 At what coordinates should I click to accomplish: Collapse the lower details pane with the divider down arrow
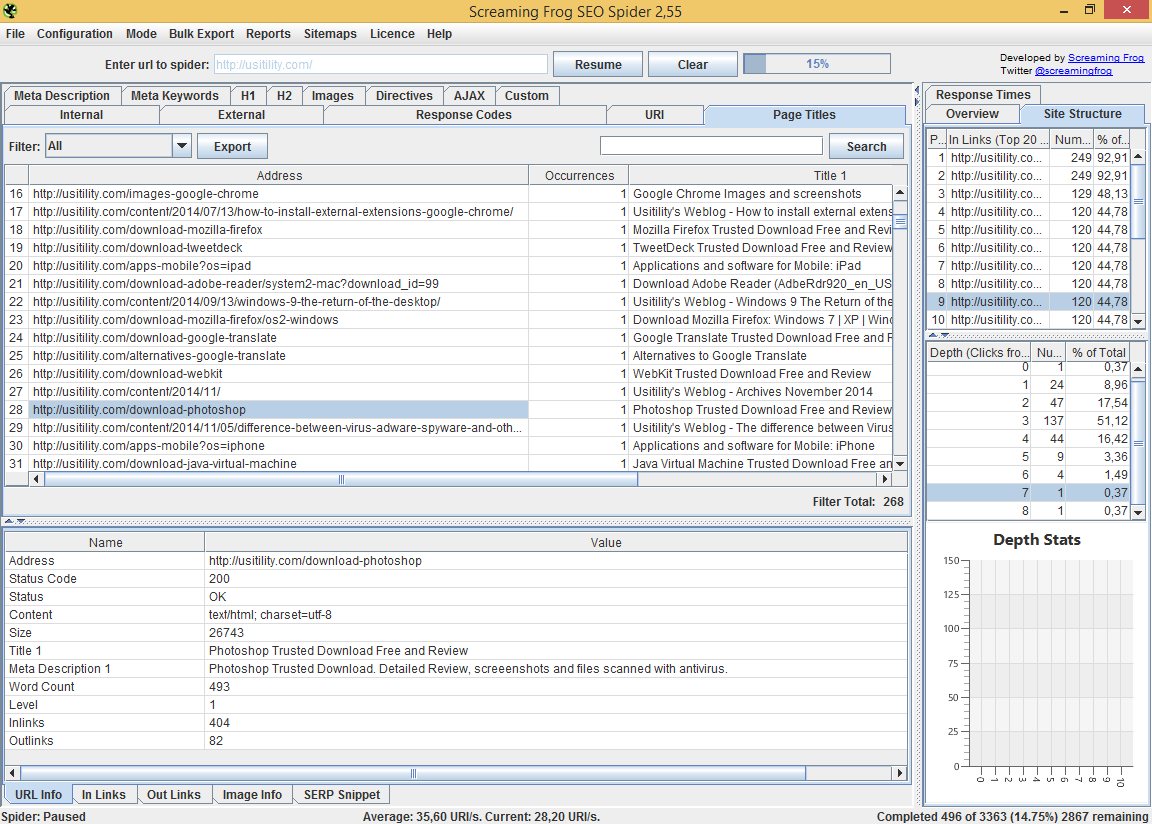21,521
